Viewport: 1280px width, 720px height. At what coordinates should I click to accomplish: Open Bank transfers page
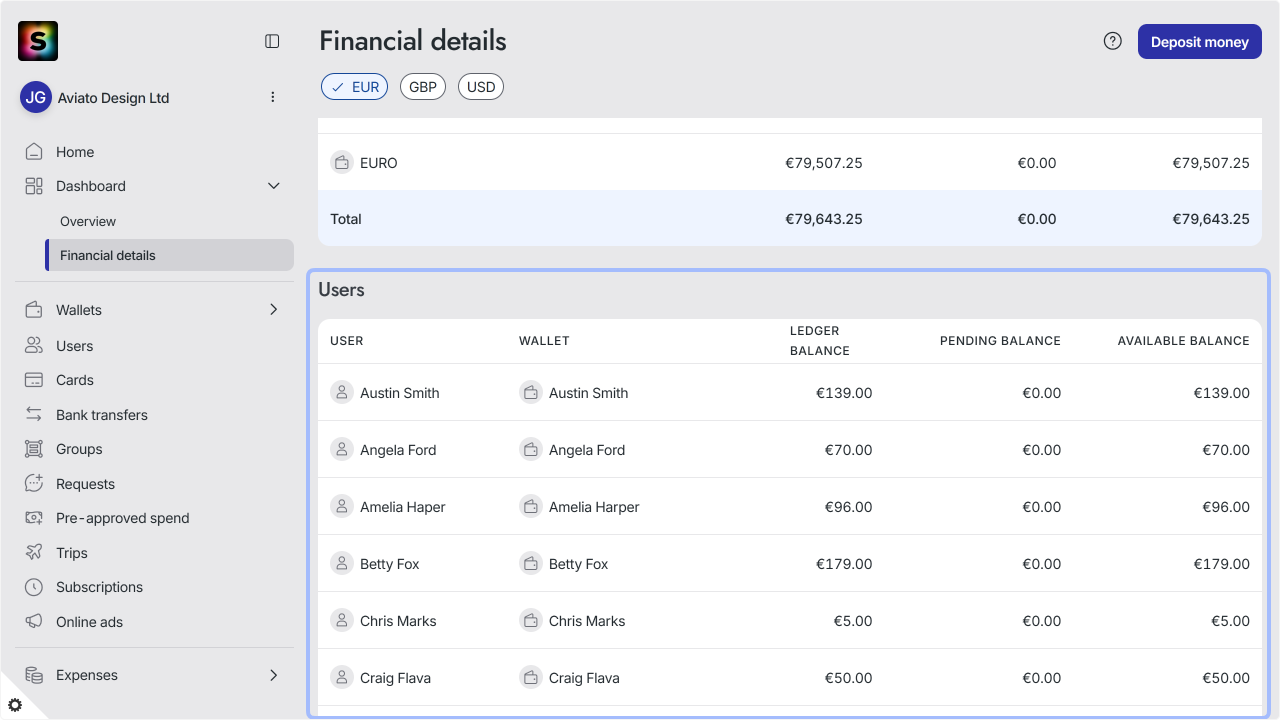pyautogui.click(x=102, y=415)
